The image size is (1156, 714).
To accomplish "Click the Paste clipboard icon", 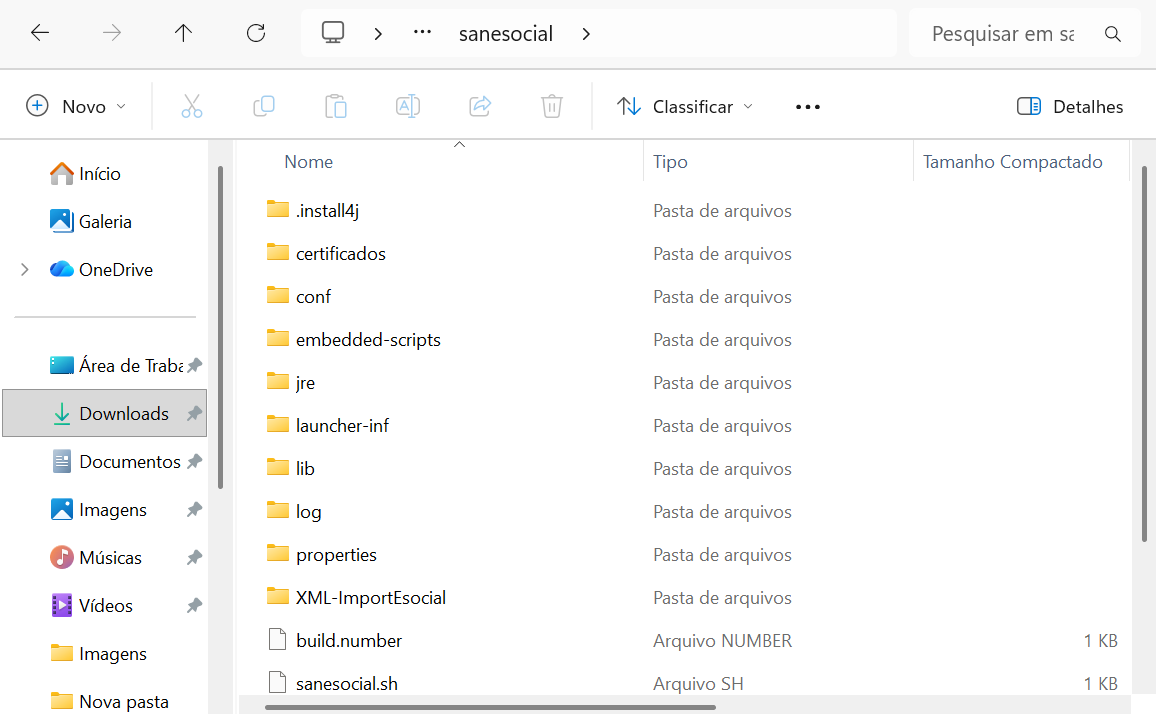I will pos(336,106).
